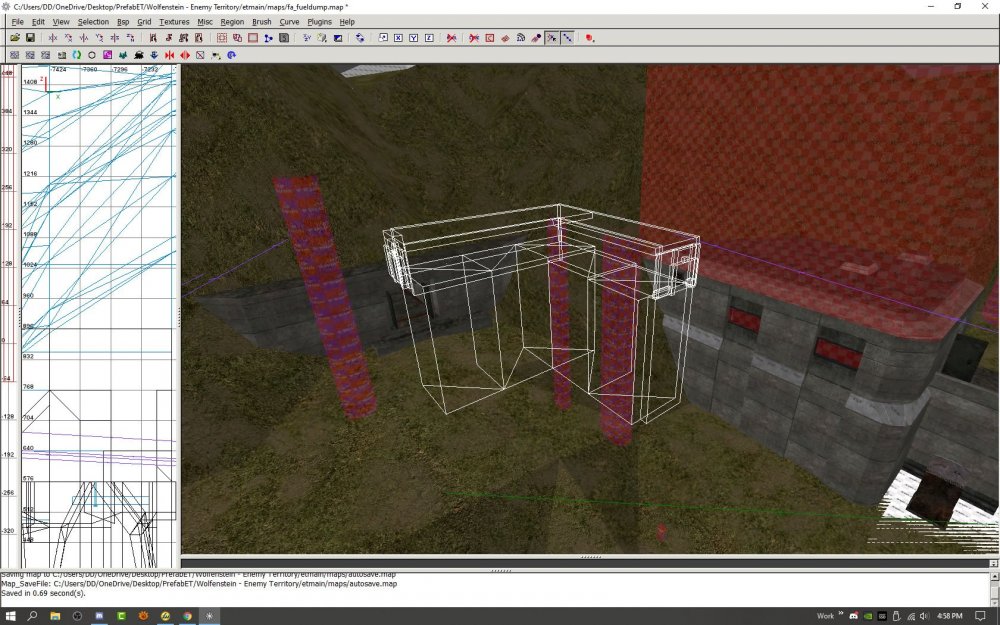
Task: Toggle Scale X lock button
Action: click(398, 38)
